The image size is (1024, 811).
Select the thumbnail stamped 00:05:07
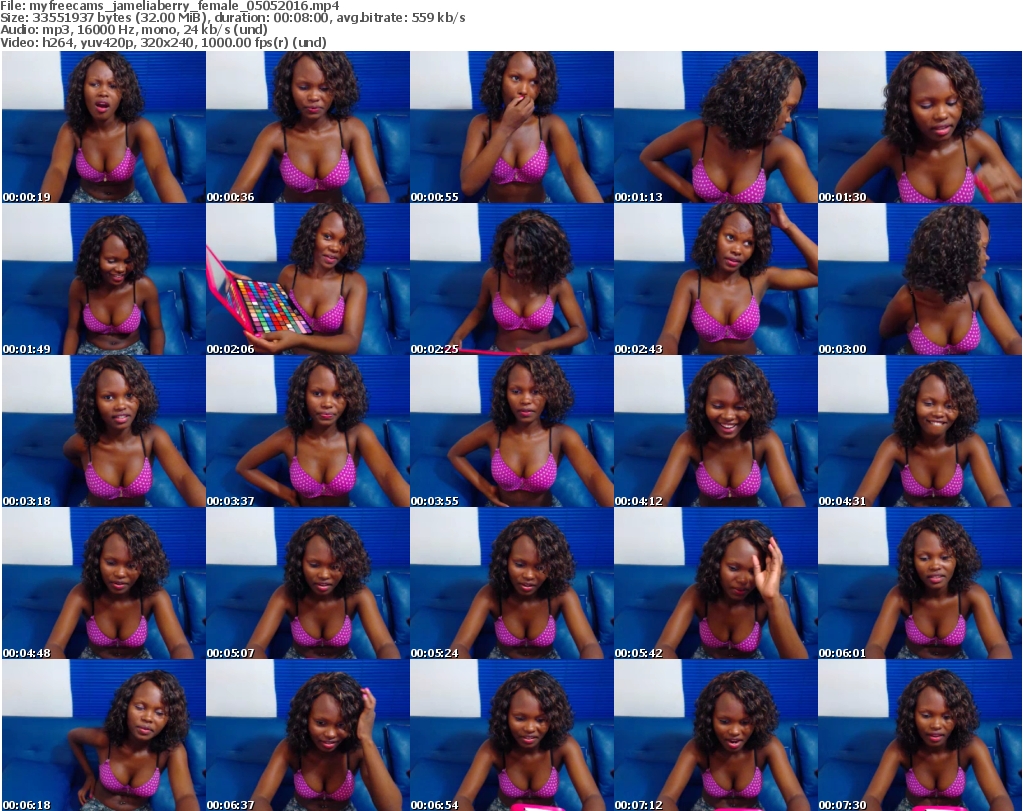[308, 584]
